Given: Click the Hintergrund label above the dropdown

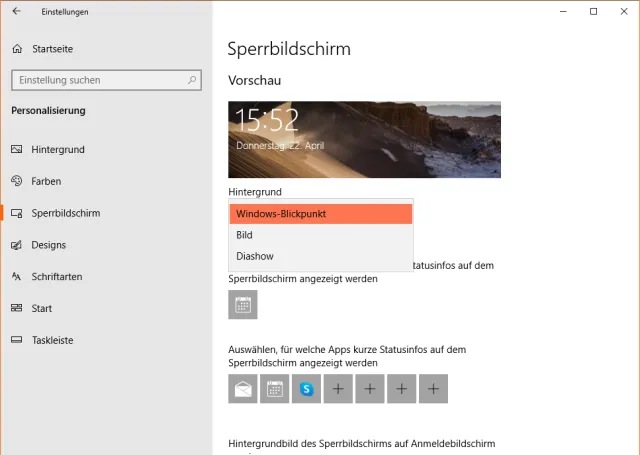Looking at the screenshot, I should [255, 192].
